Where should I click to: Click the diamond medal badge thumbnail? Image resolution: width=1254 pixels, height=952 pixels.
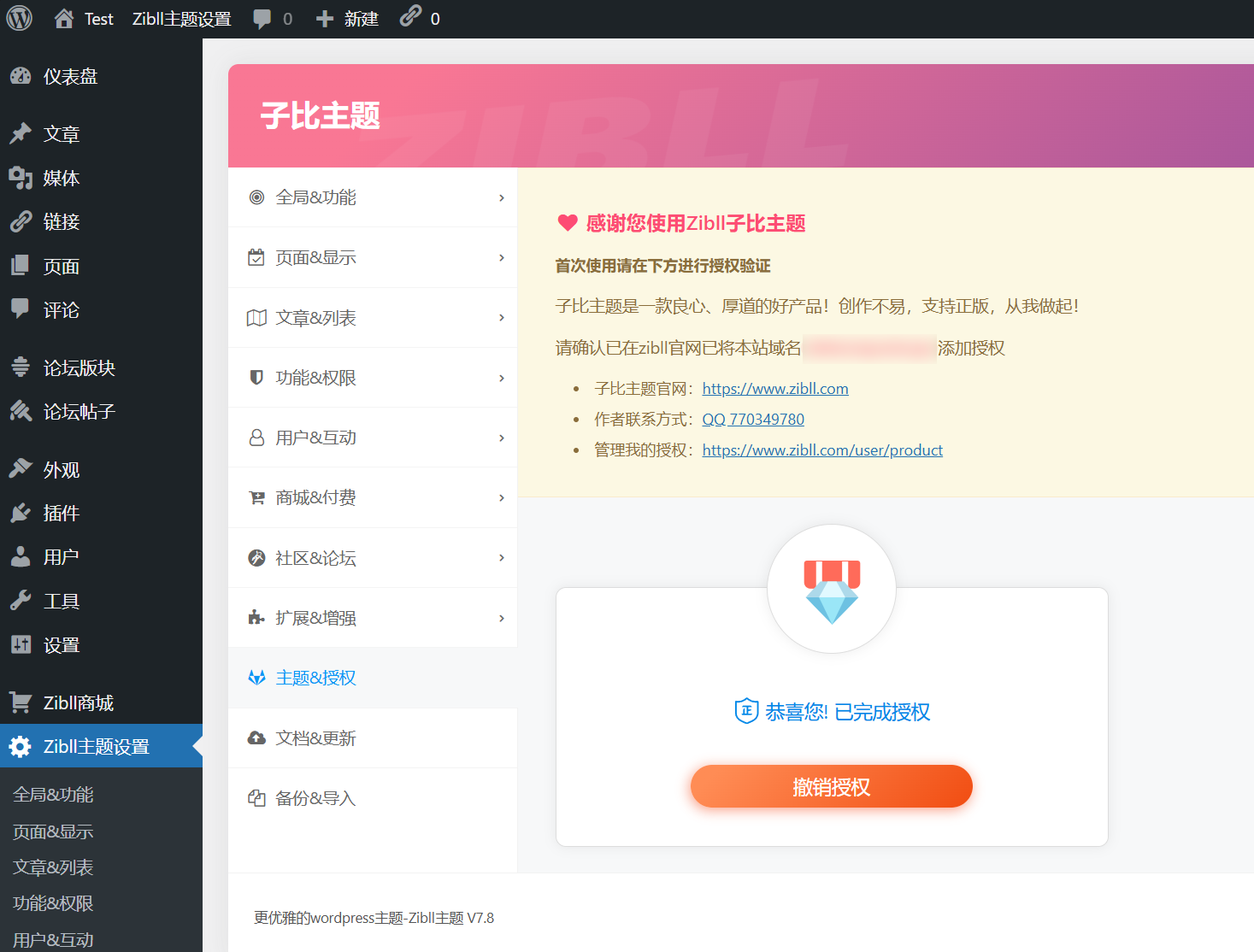pyautogui.click(x=831, y=588)
